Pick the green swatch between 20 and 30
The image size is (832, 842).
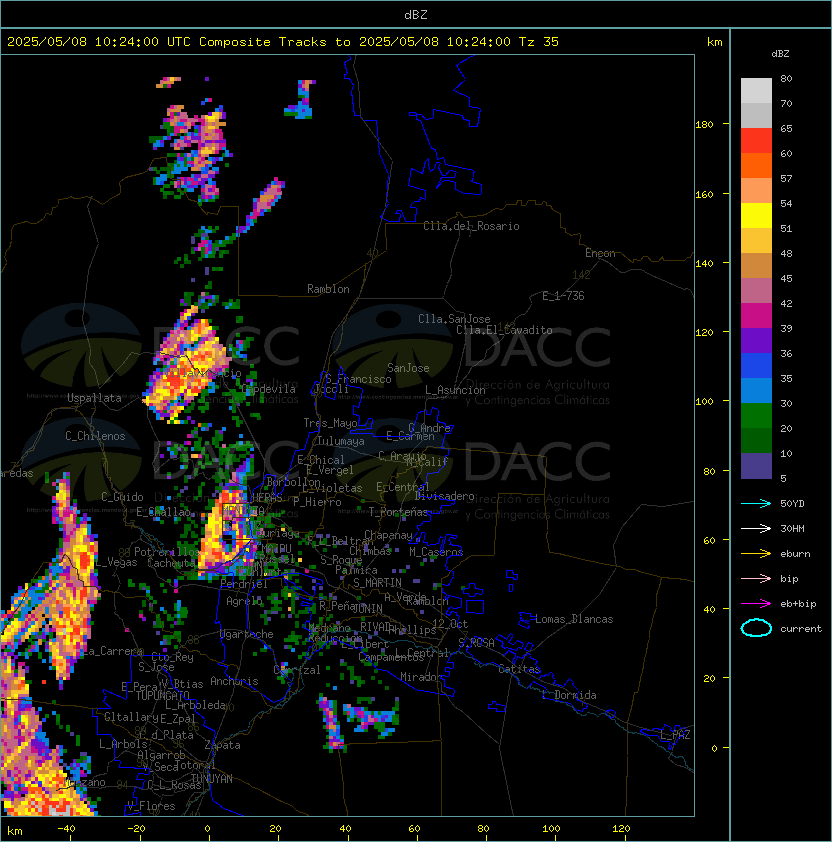(756, 415)
